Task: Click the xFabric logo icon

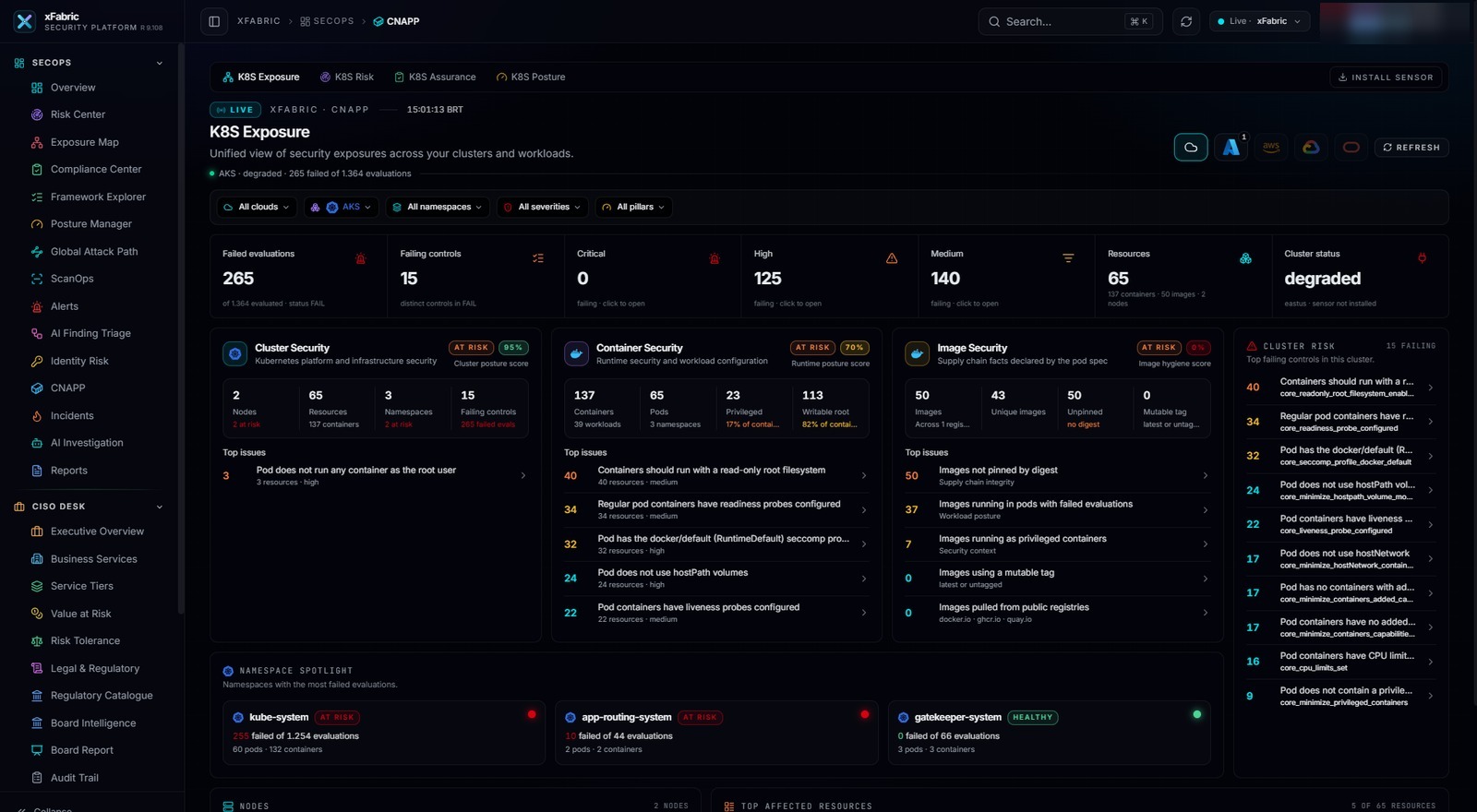Action: (25, 21)
